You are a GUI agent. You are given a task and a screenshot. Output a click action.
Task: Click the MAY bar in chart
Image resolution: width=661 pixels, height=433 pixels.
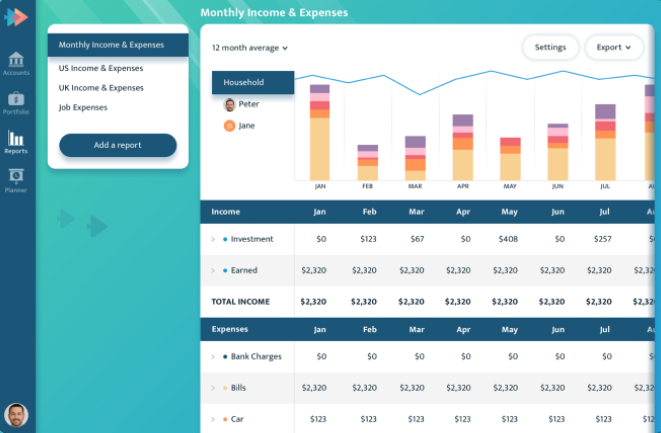[x=510, y=159]
